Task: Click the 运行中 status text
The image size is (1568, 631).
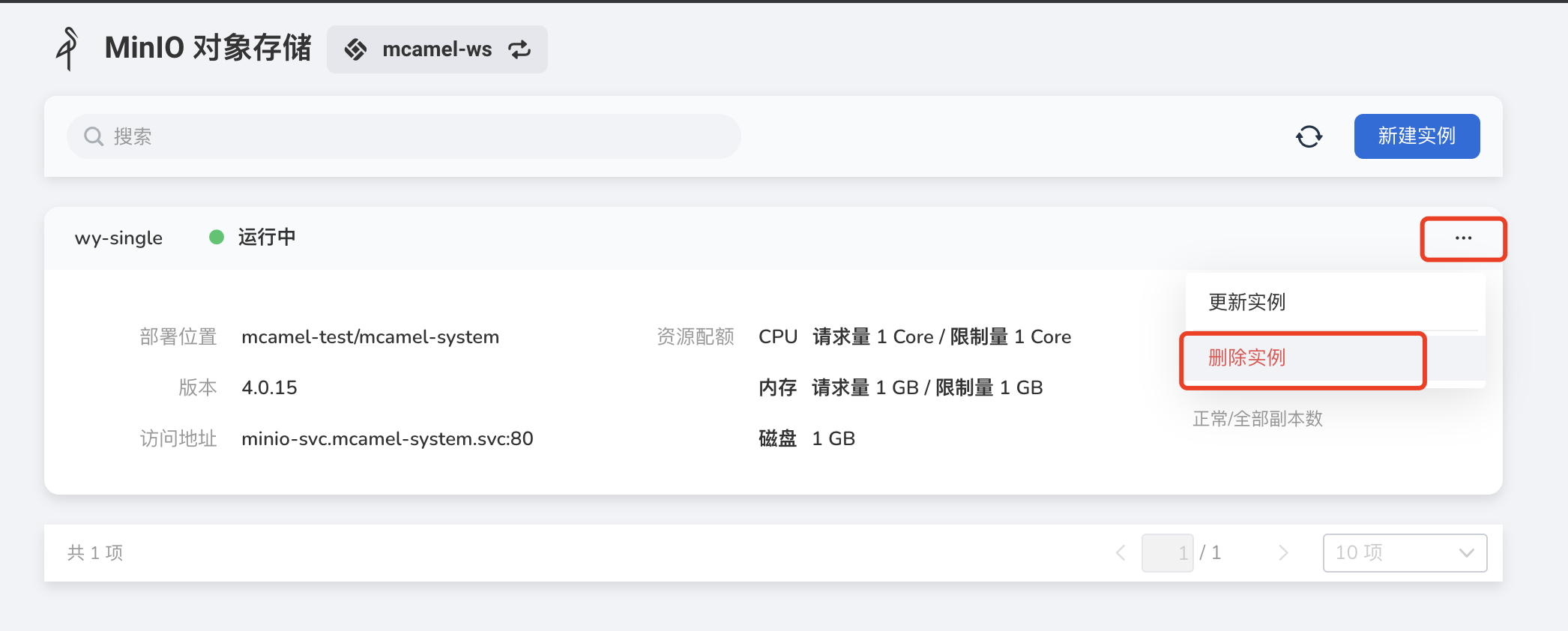Action: (267, 238)
